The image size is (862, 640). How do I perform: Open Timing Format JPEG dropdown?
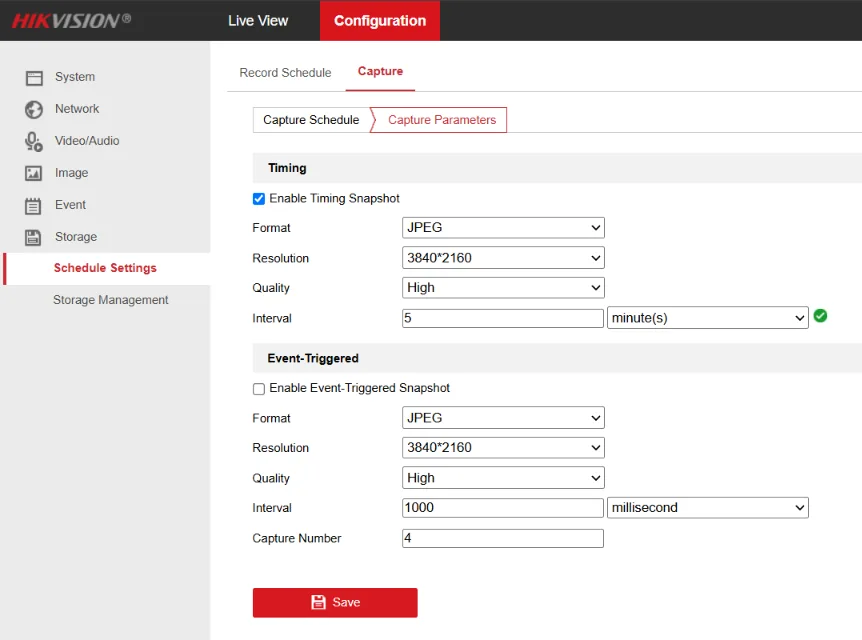click(503, 228)
